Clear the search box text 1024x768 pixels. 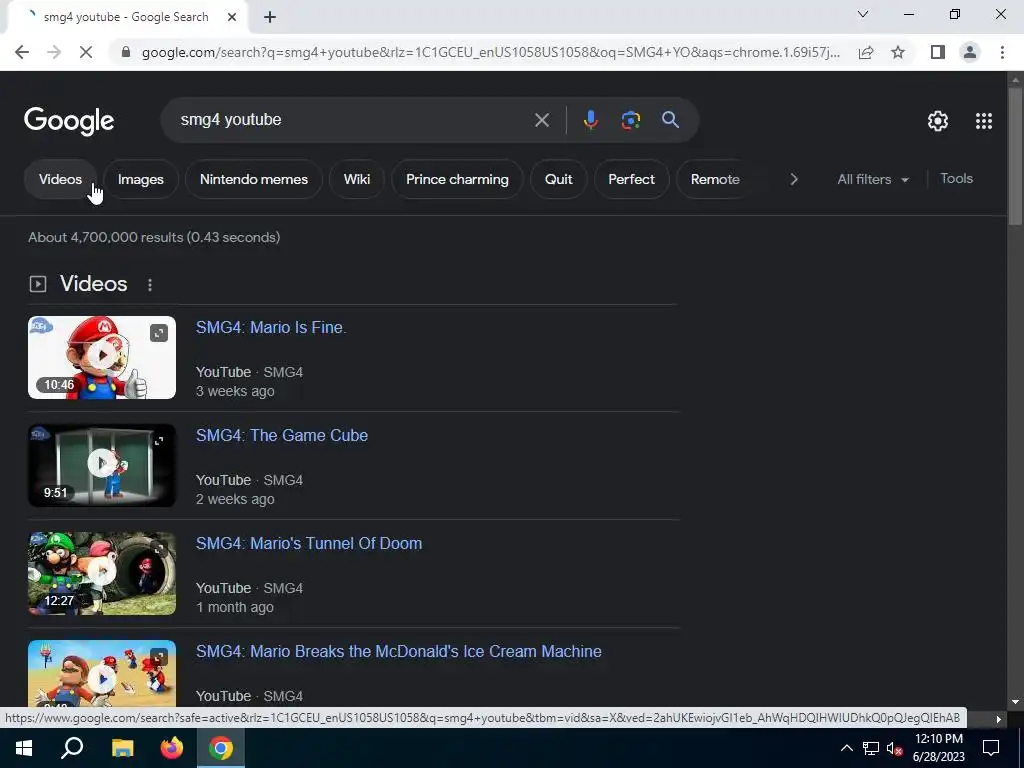[x=541, y=120]
